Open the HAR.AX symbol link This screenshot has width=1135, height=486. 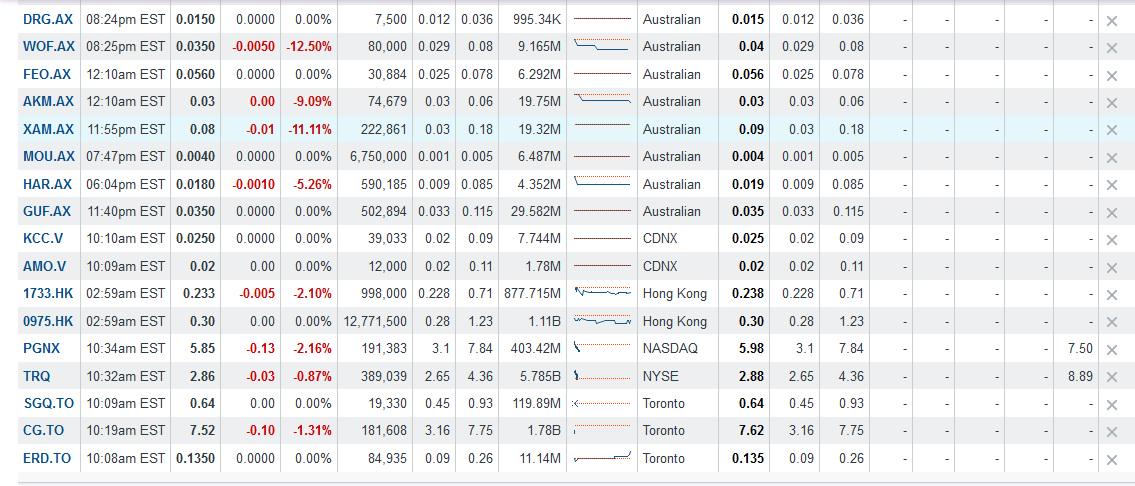(x=48, y=184)
